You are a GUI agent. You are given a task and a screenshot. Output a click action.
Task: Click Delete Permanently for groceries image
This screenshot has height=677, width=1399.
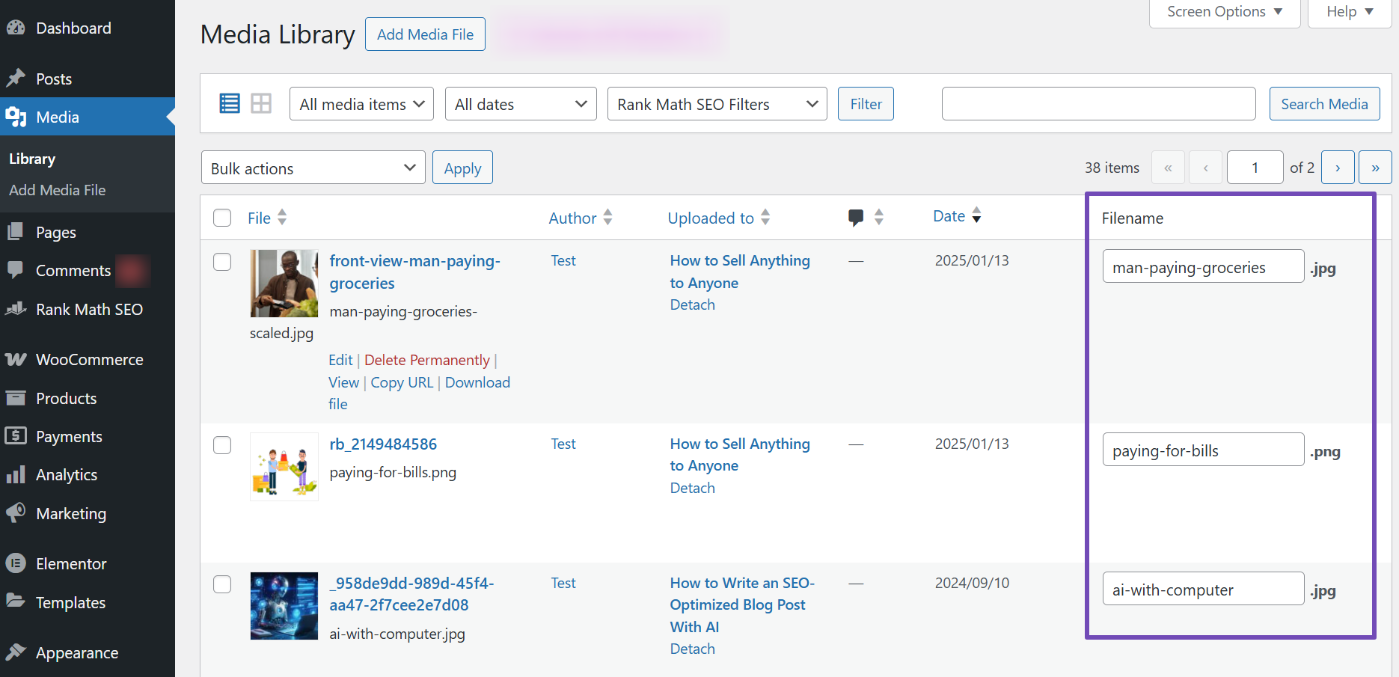427,360
